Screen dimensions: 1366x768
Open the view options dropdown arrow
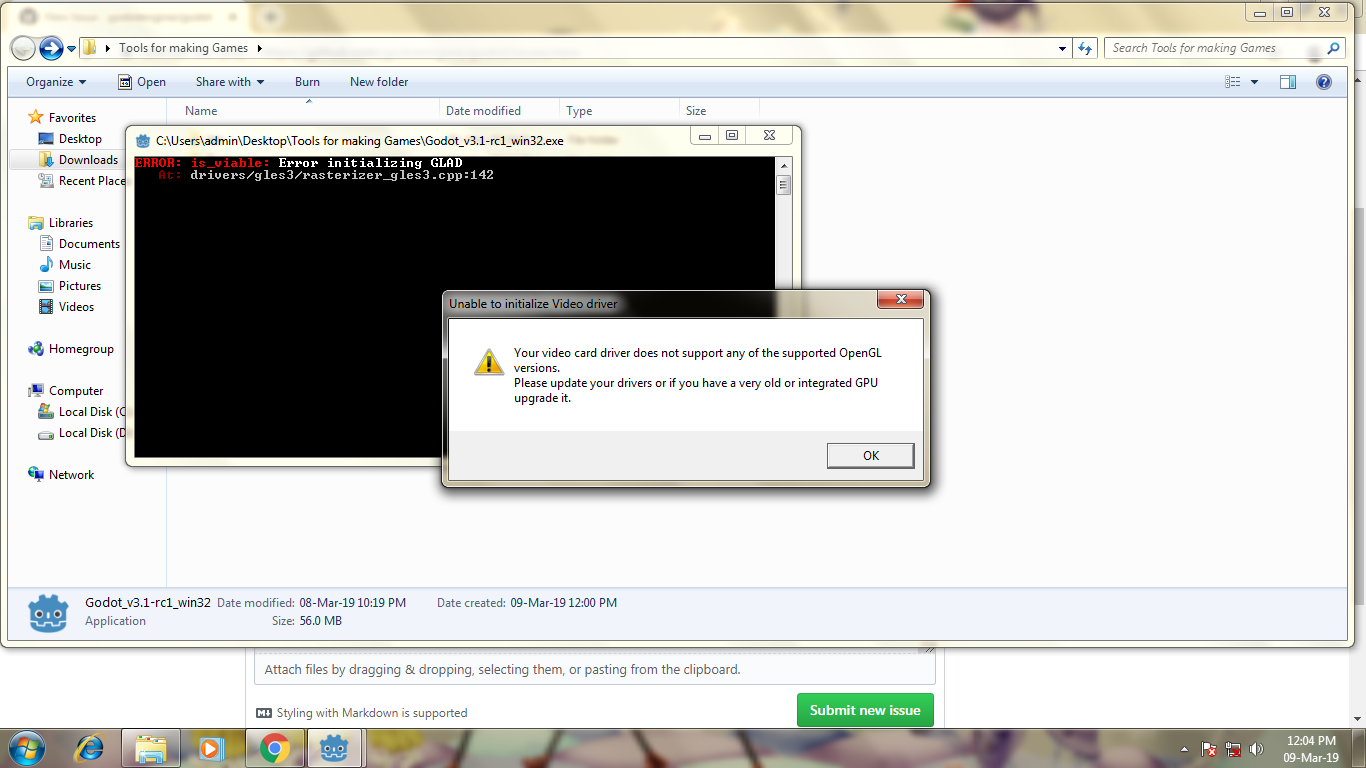(1255, 82)
